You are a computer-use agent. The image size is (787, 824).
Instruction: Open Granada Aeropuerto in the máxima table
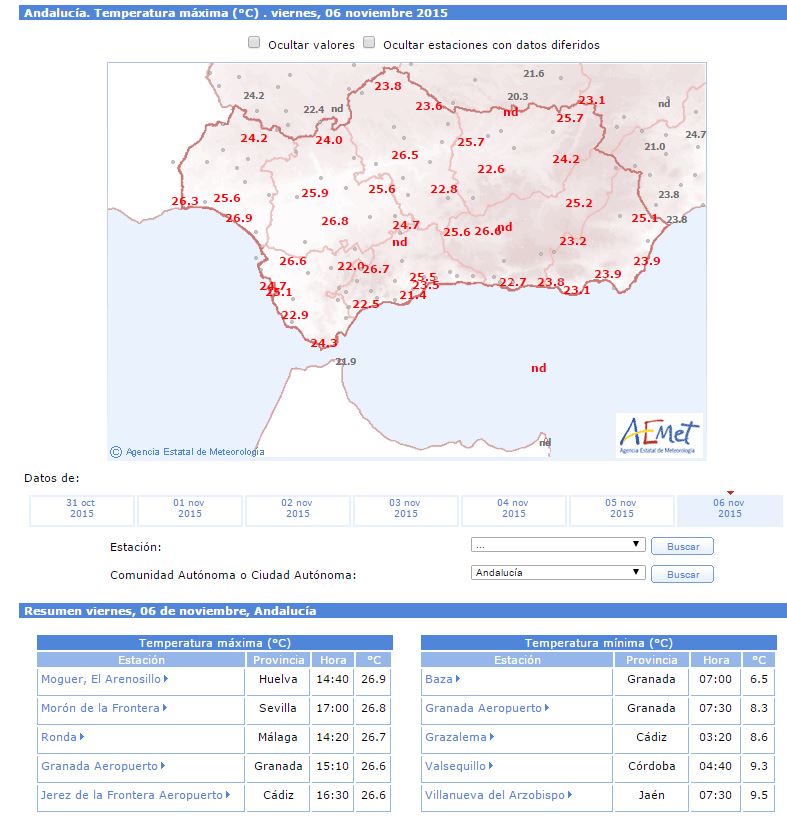point(99,766)
